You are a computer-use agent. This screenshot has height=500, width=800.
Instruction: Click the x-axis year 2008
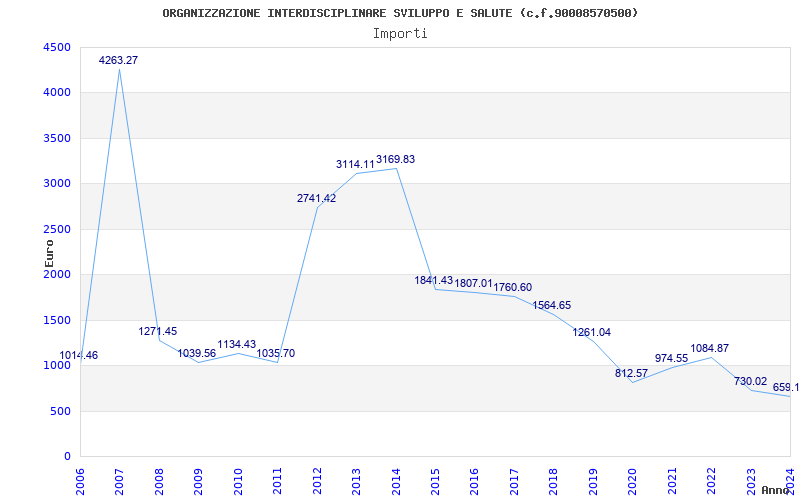coord(159,482)
